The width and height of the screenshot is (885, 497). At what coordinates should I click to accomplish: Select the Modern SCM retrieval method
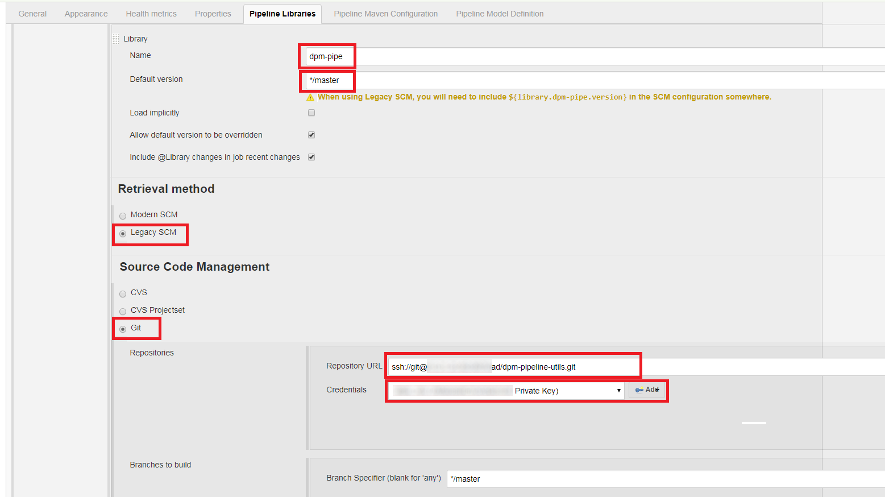point(123,215)
